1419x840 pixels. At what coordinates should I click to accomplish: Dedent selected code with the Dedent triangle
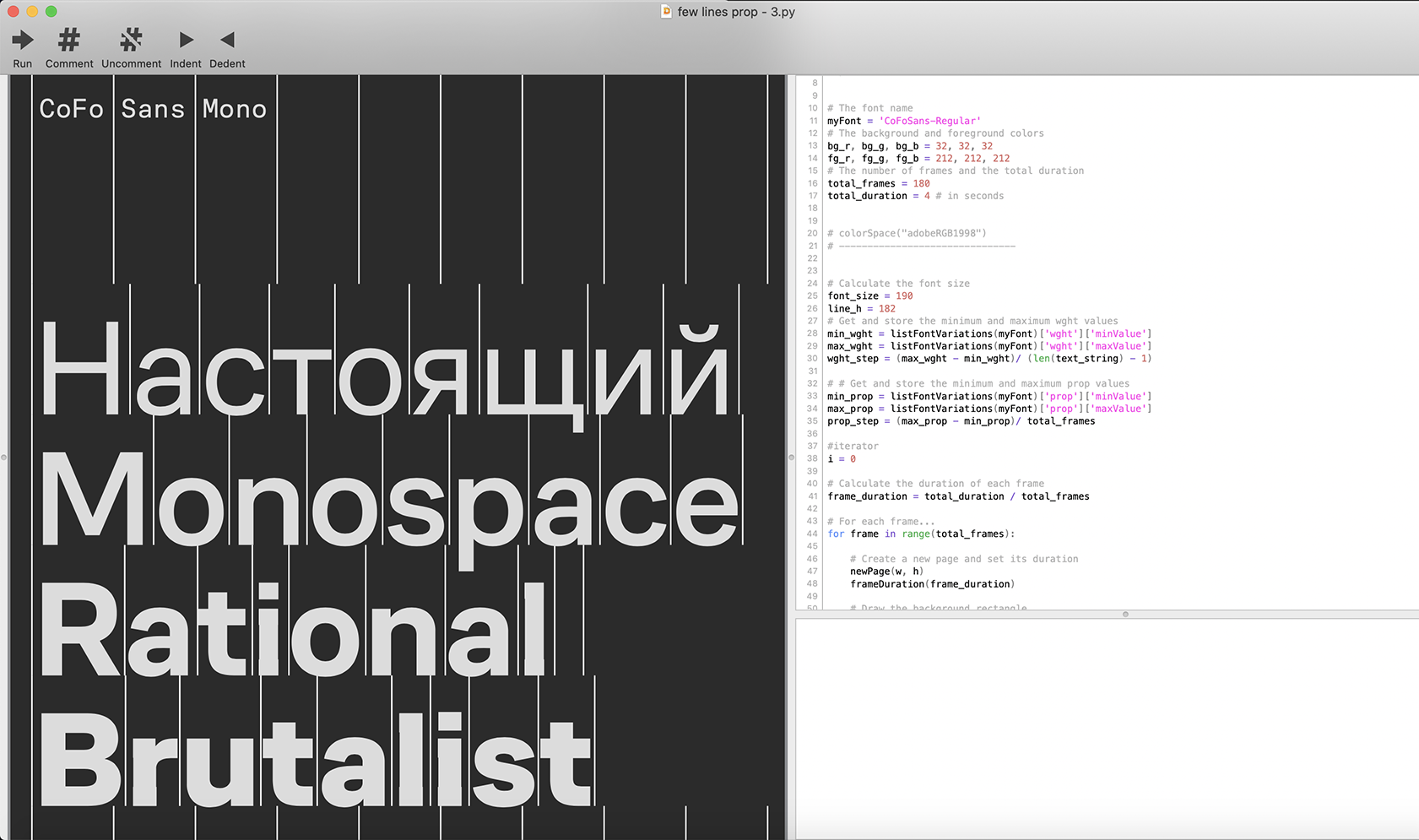(x=227, y=40)
